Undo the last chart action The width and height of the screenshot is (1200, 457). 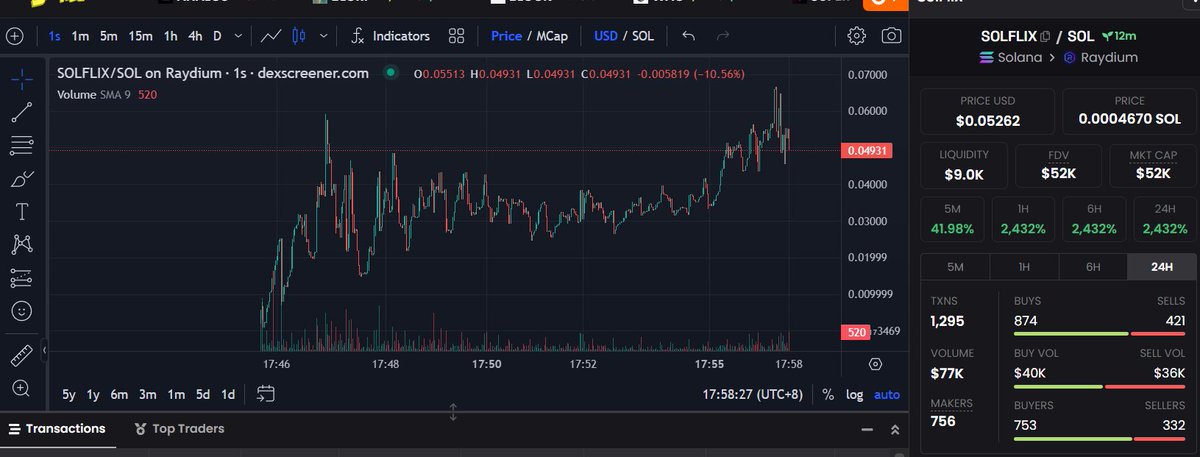pyautogui.click(x=688, y=36)
